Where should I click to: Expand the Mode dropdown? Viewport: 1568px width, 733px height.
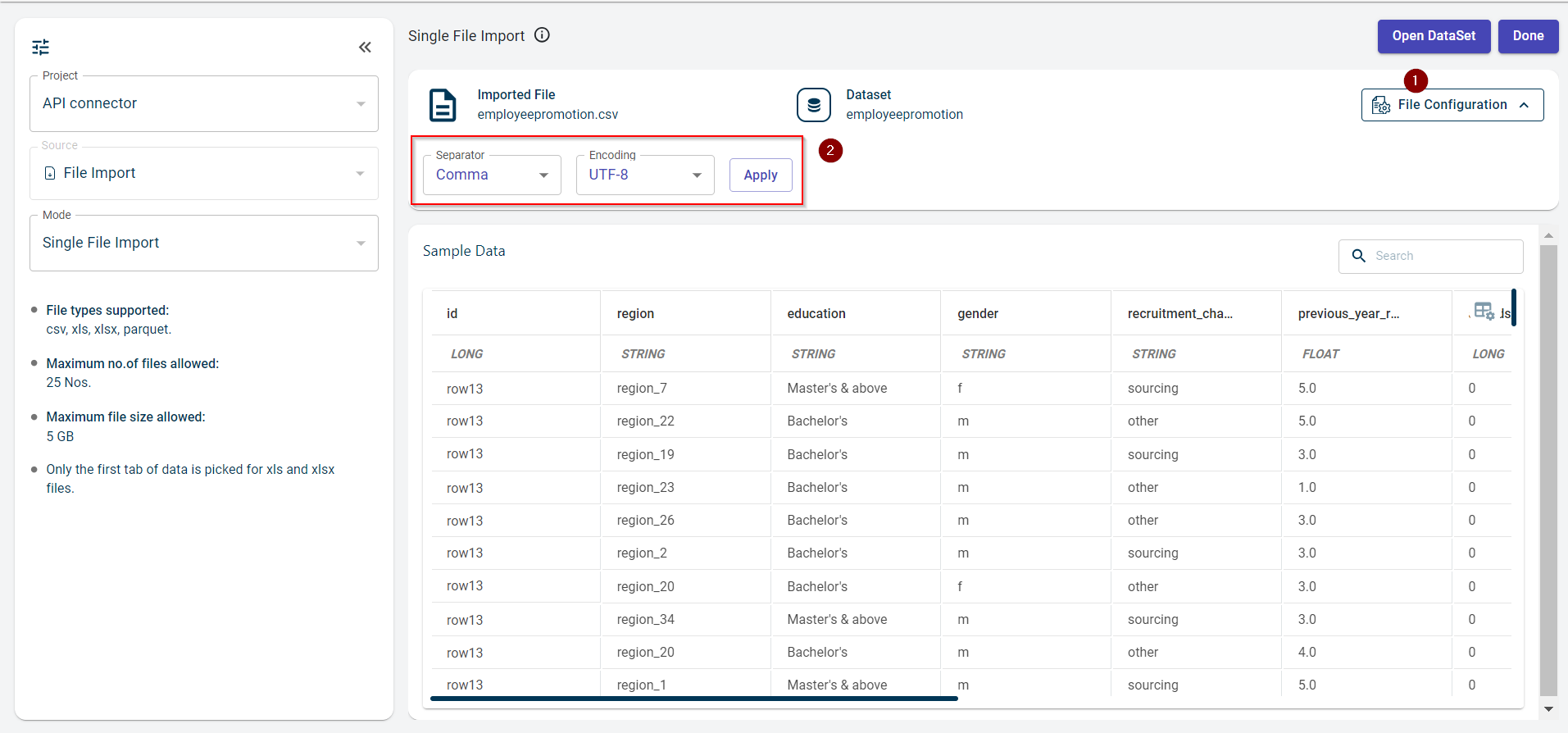tap(203, 244)
